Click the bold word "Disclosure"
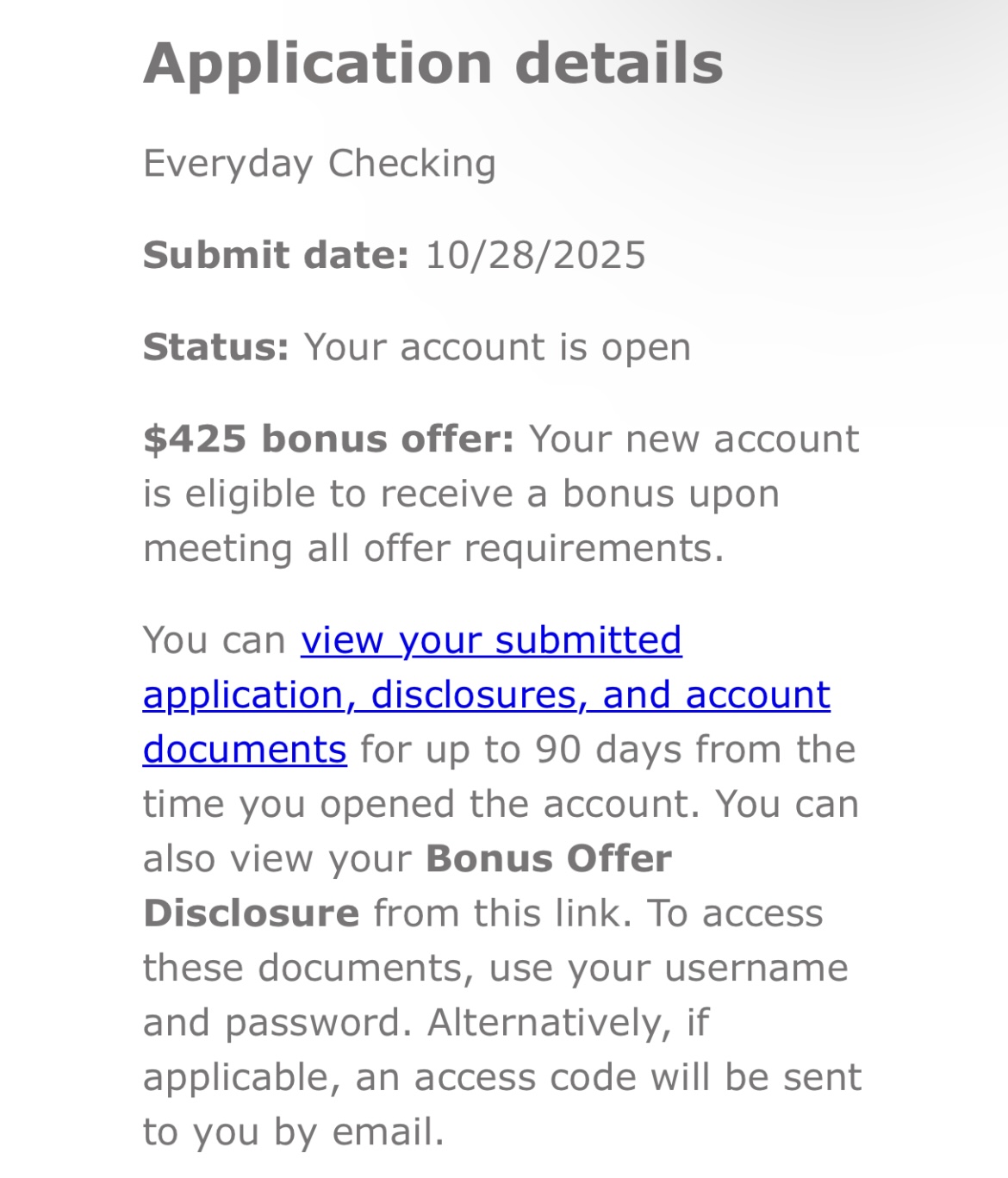The image size is (1008, 1178). (x=251, y=913)
